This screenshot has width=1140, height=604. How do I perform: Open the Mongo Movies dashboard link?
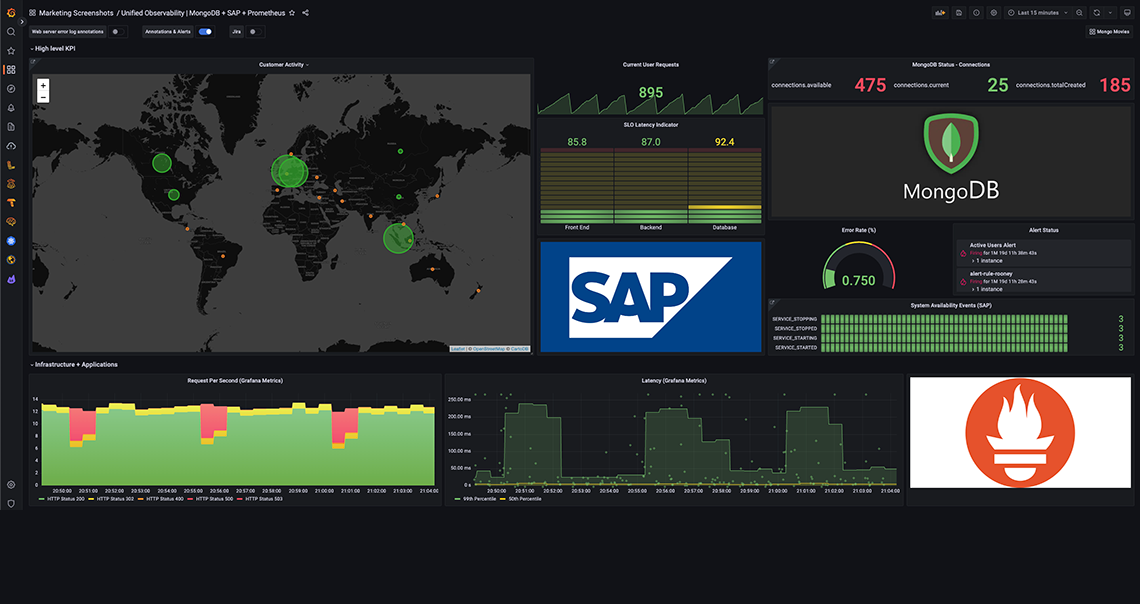1108,31
